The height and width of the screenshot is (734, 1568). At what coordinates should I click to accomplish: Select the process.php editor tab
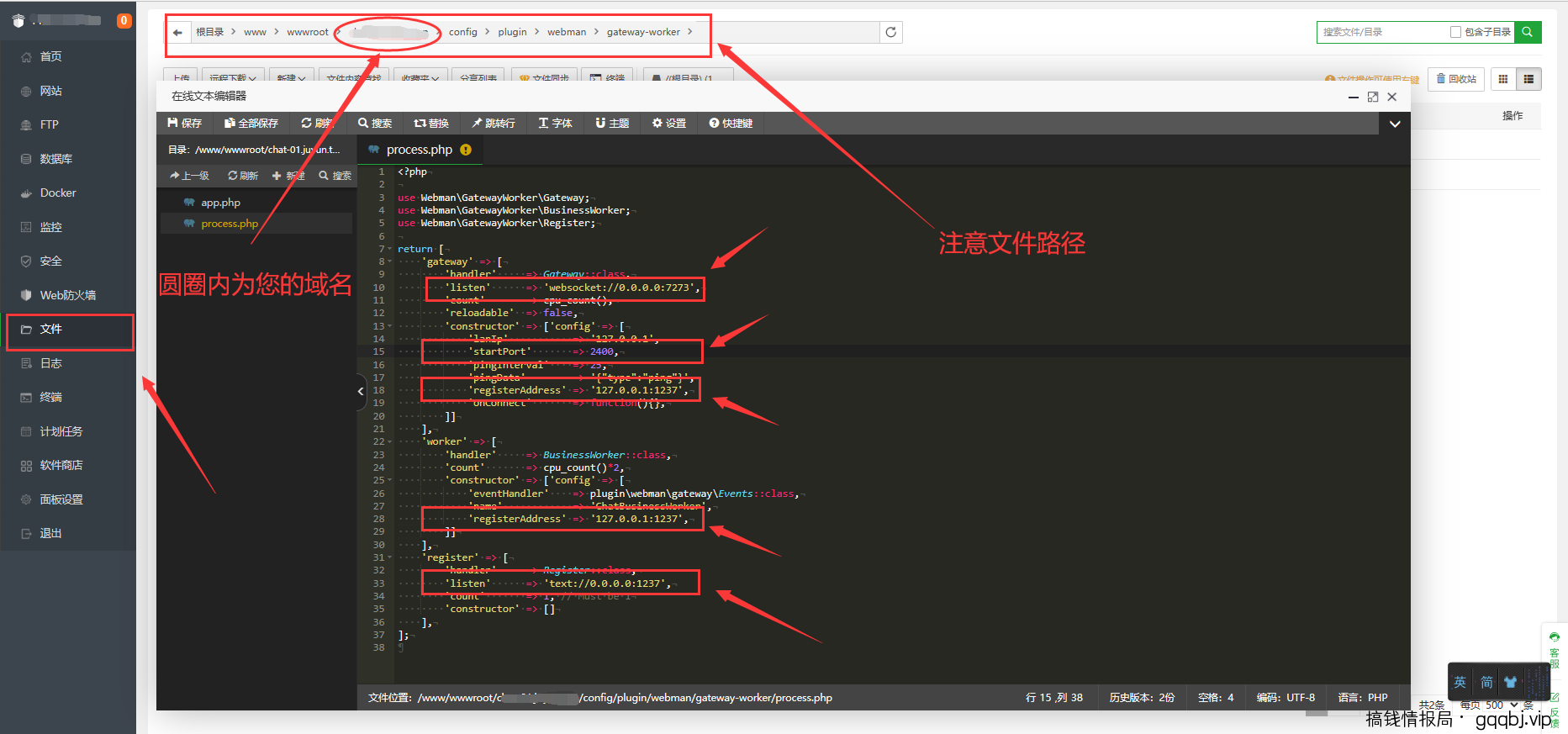419,150
